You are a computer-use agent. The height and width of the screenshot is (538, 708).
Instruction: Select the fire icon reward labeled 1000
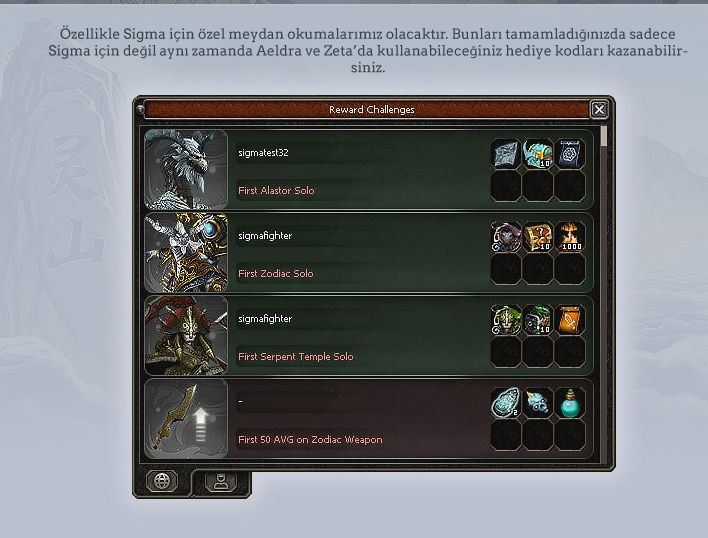tap(570, 237)
